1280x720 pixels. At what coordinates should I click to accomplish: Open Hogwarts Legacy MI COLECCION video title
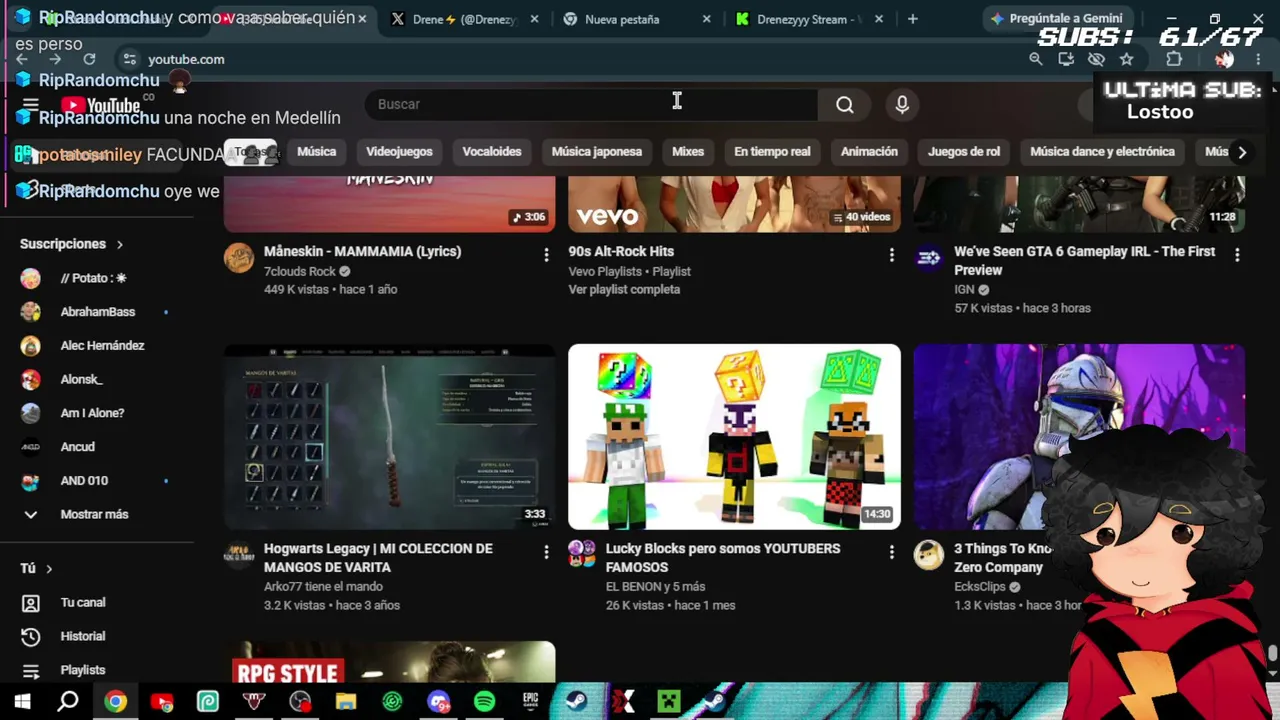(378, 558)
